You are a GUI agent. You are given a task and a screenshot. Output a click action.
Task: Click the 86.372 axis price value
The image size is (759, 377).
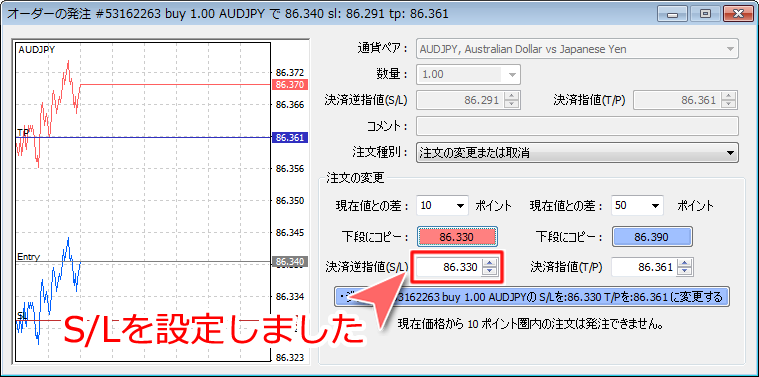(x=289, y=73)
